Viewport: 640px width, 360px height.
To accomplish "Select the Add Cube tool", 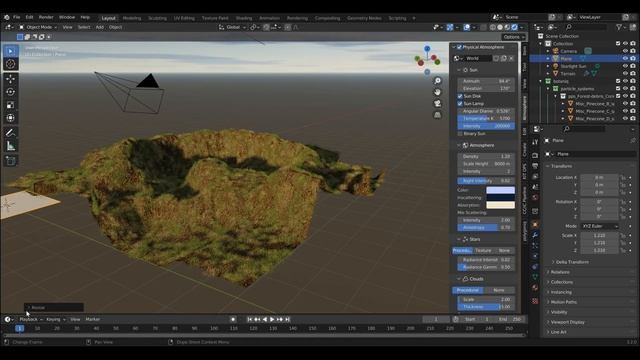I will (x=11, y=161).
